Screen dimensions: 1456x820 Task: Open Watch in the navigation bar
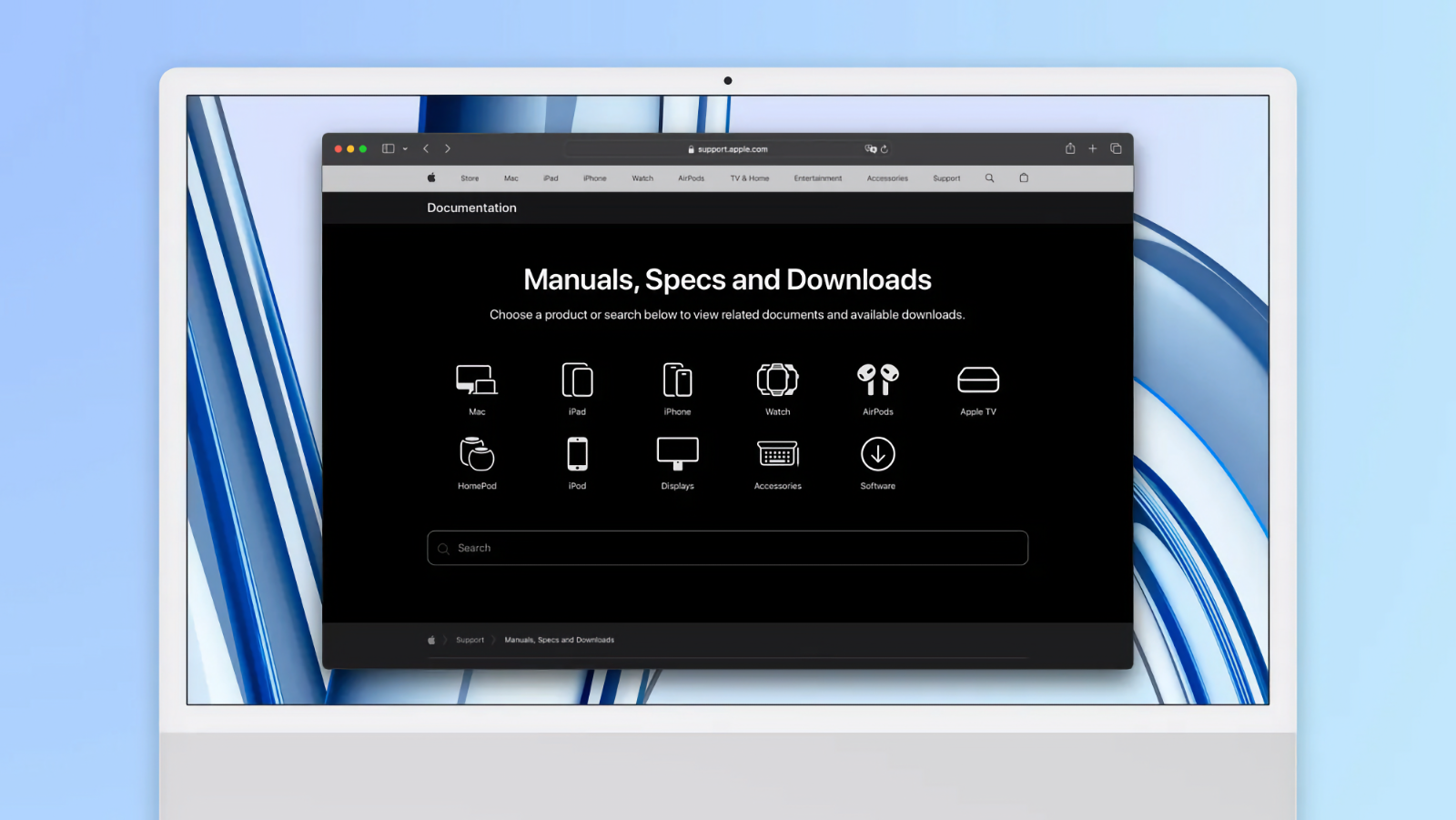[642, 178]
